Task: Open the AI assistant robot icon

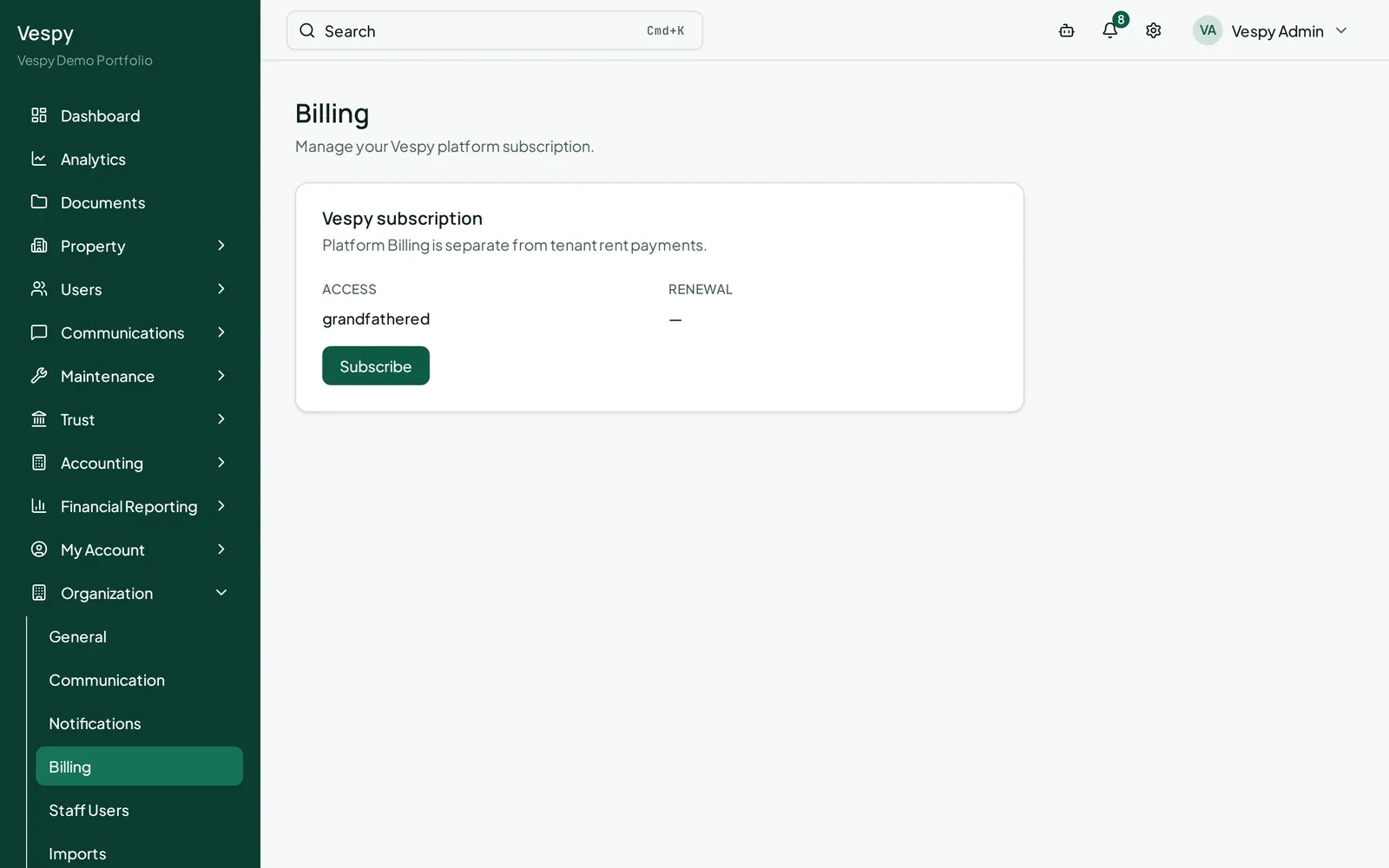Action: click(1067, 31)
